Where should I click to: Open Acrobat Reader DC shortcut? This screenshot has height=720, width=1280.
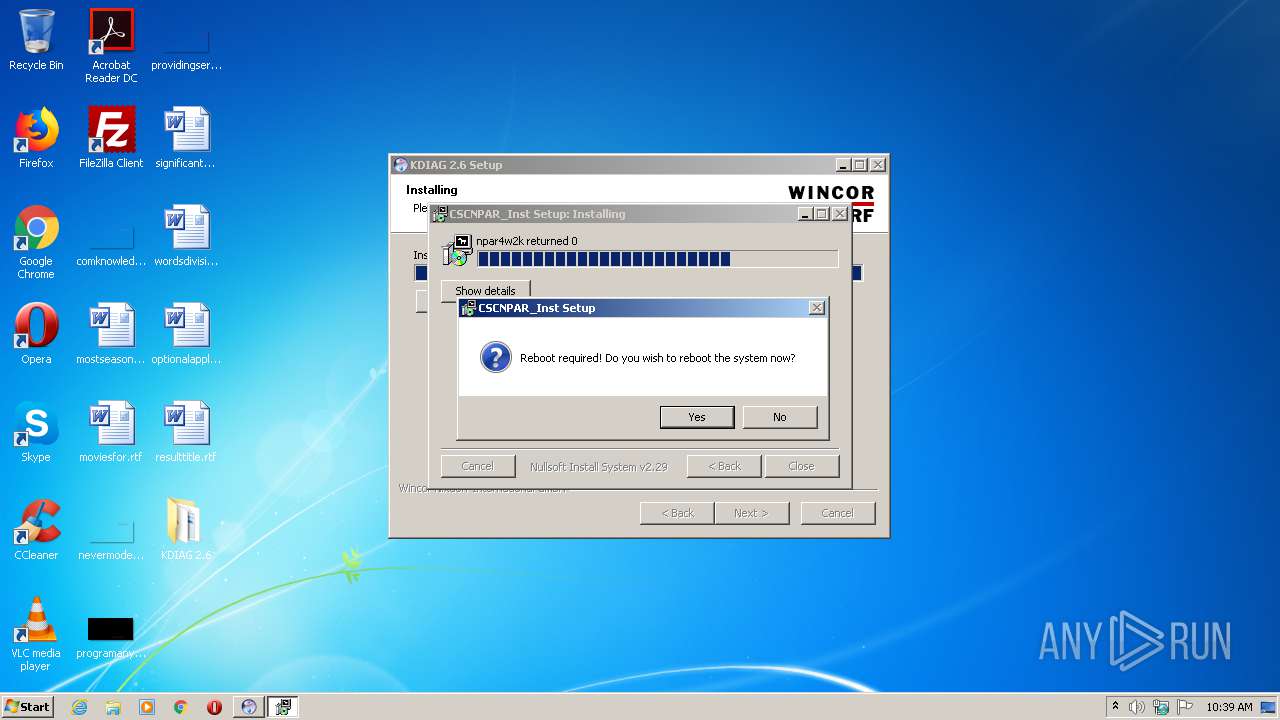111,46
